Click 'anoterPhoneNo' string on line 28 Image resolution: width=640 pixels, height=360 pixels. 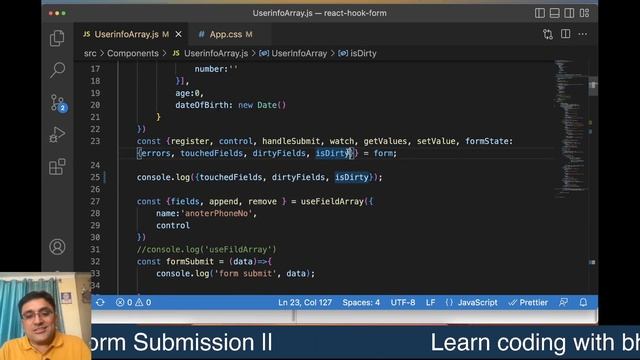[x=216, y=213]
